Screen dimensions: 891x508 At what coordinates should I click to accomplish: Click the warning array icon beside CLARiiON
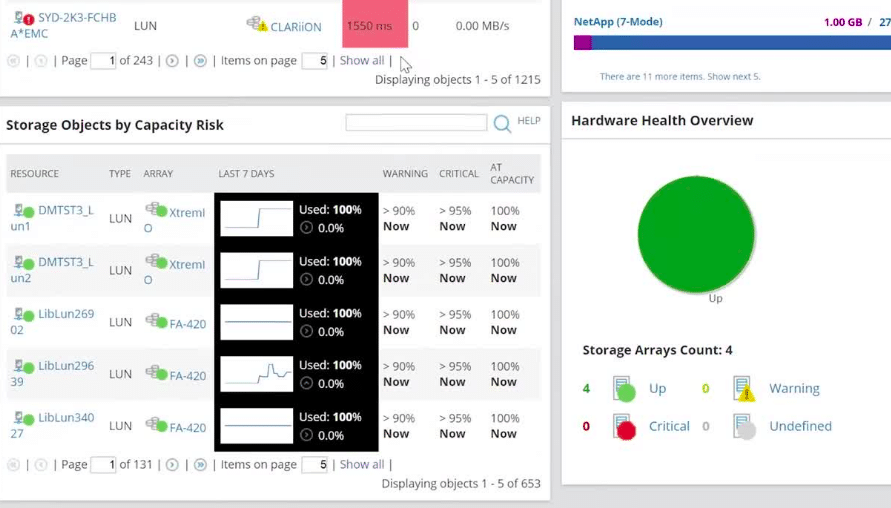(257, 24)
